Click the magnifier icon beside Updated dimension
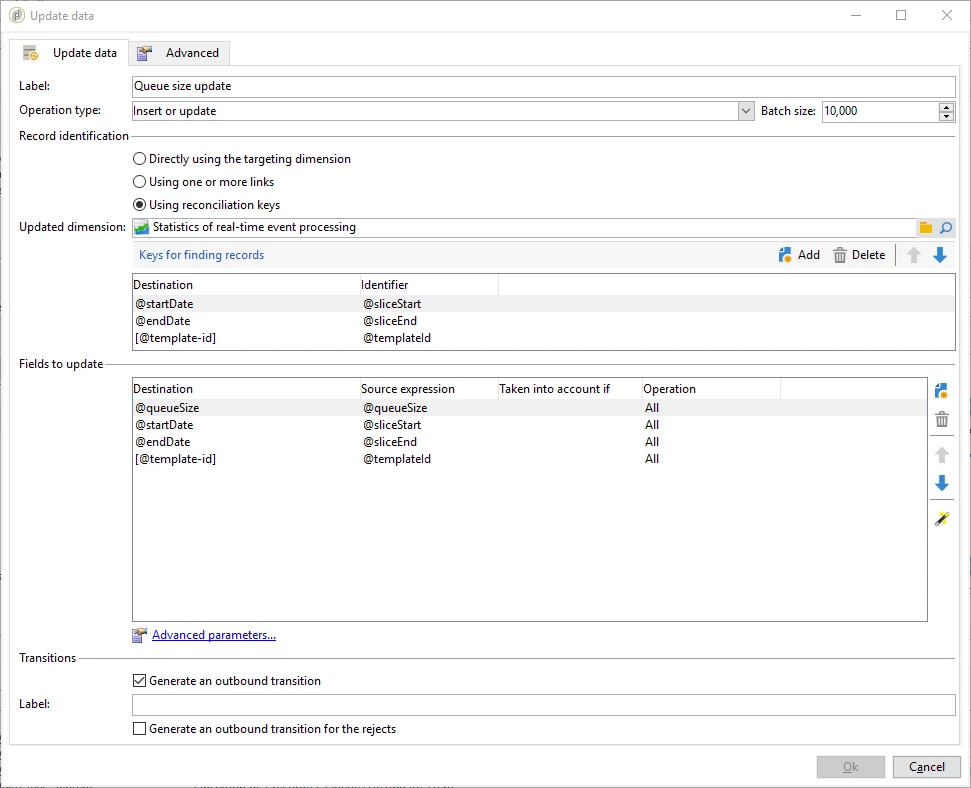This screenshot has width=971, height=788. click(x=946, y=228)
